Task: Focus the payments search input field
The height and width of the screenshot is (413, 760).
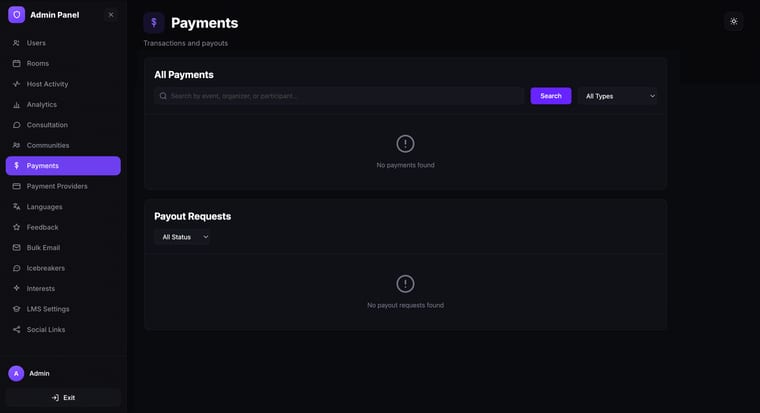Action: (x=339, y=96)
